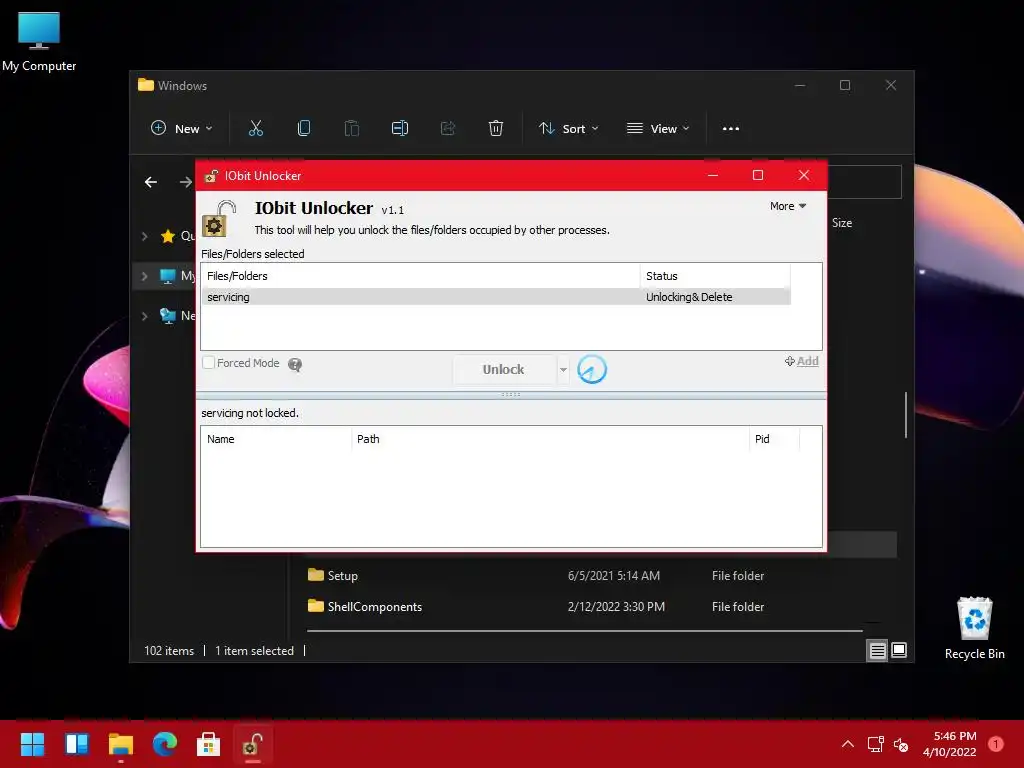Open Microsoft Store from the taskbar
The height and width of the screenshot is (768, 1024).
[x=208, y=744]
